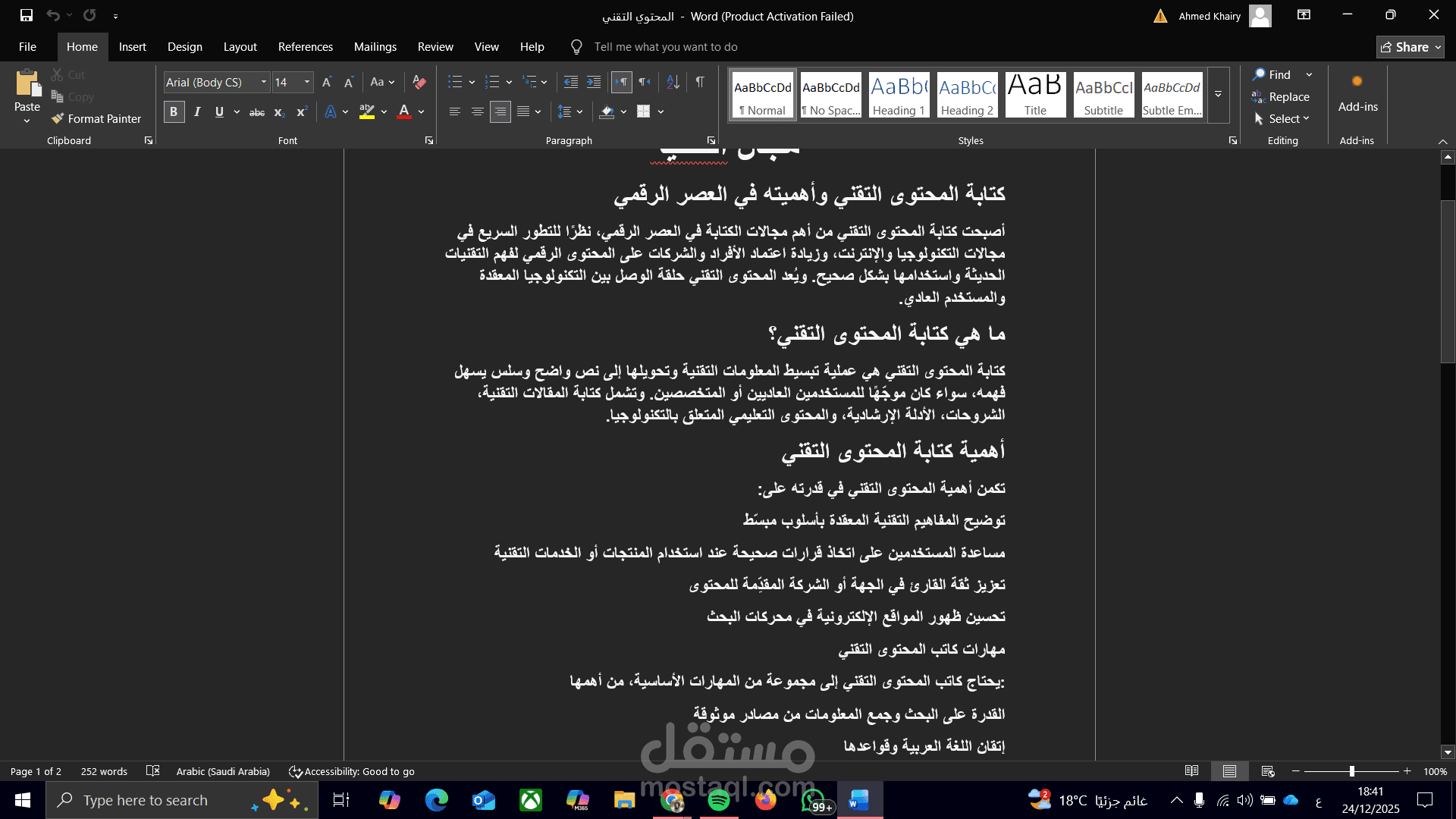Zoom in using the plus button
The height and width of the screenshot is (819, 1456).
(x=1407, y=771)
